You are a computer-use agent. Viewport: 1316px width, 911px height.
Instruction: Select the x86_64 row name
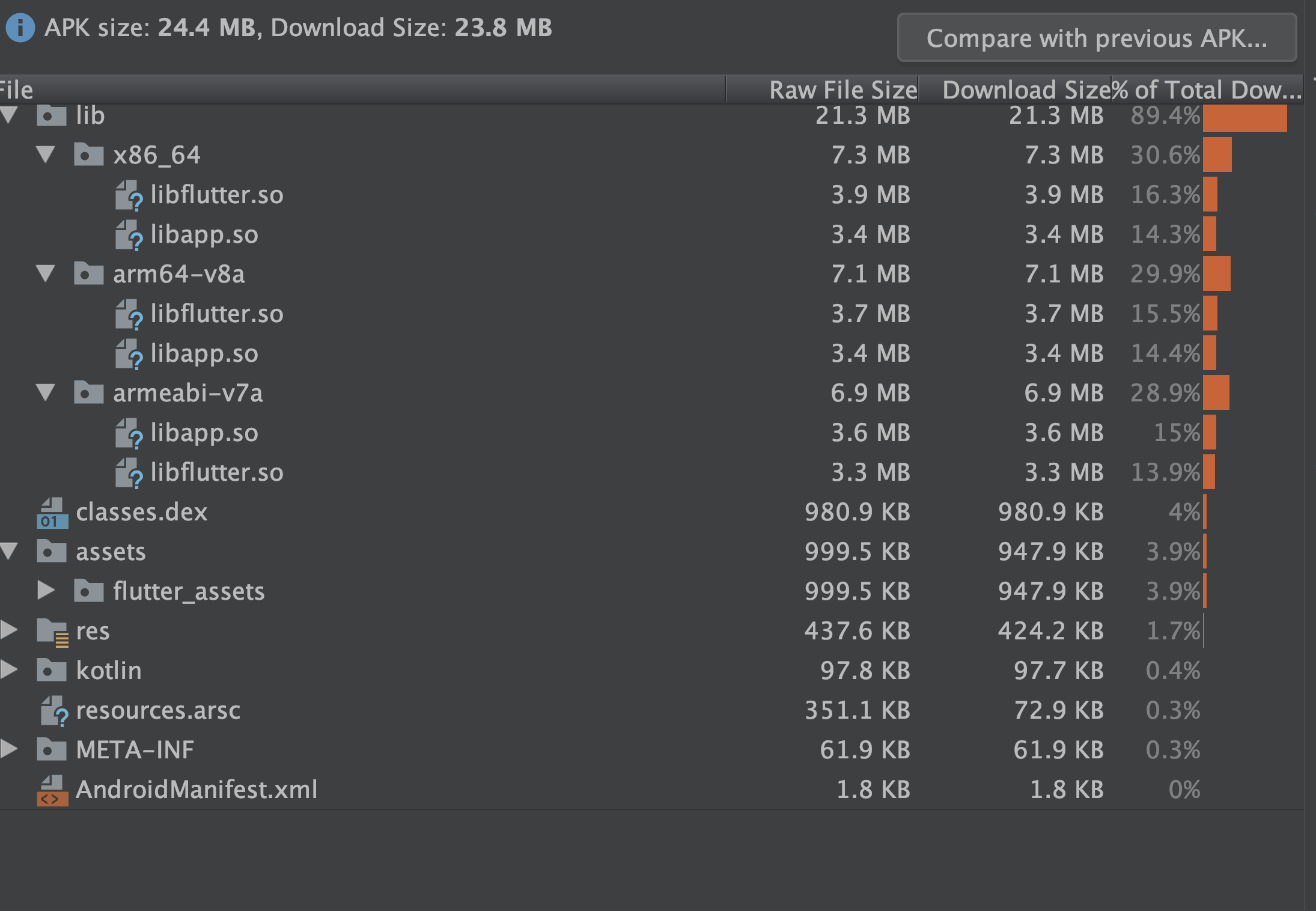click(157, 155)
